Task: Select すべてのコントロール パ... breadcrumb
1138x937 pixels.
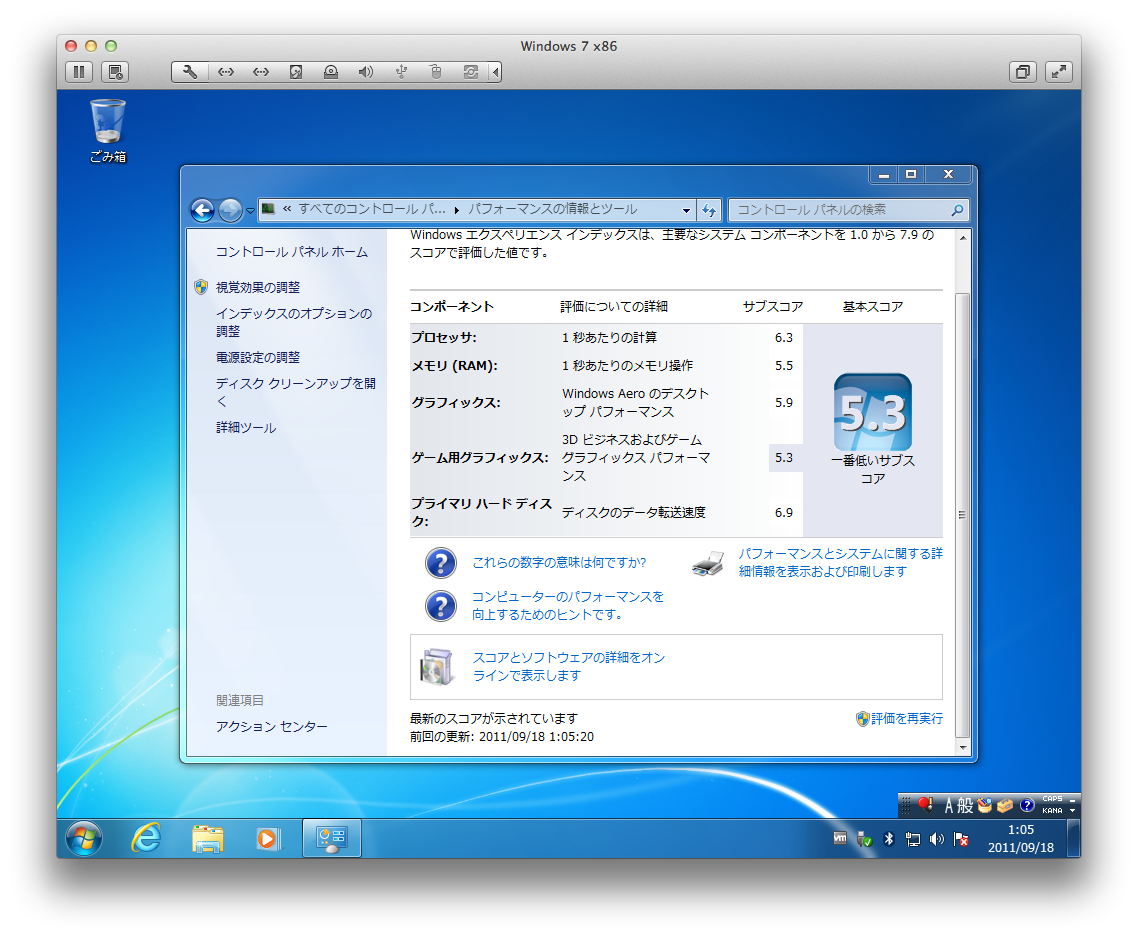Action: (372, 209)
